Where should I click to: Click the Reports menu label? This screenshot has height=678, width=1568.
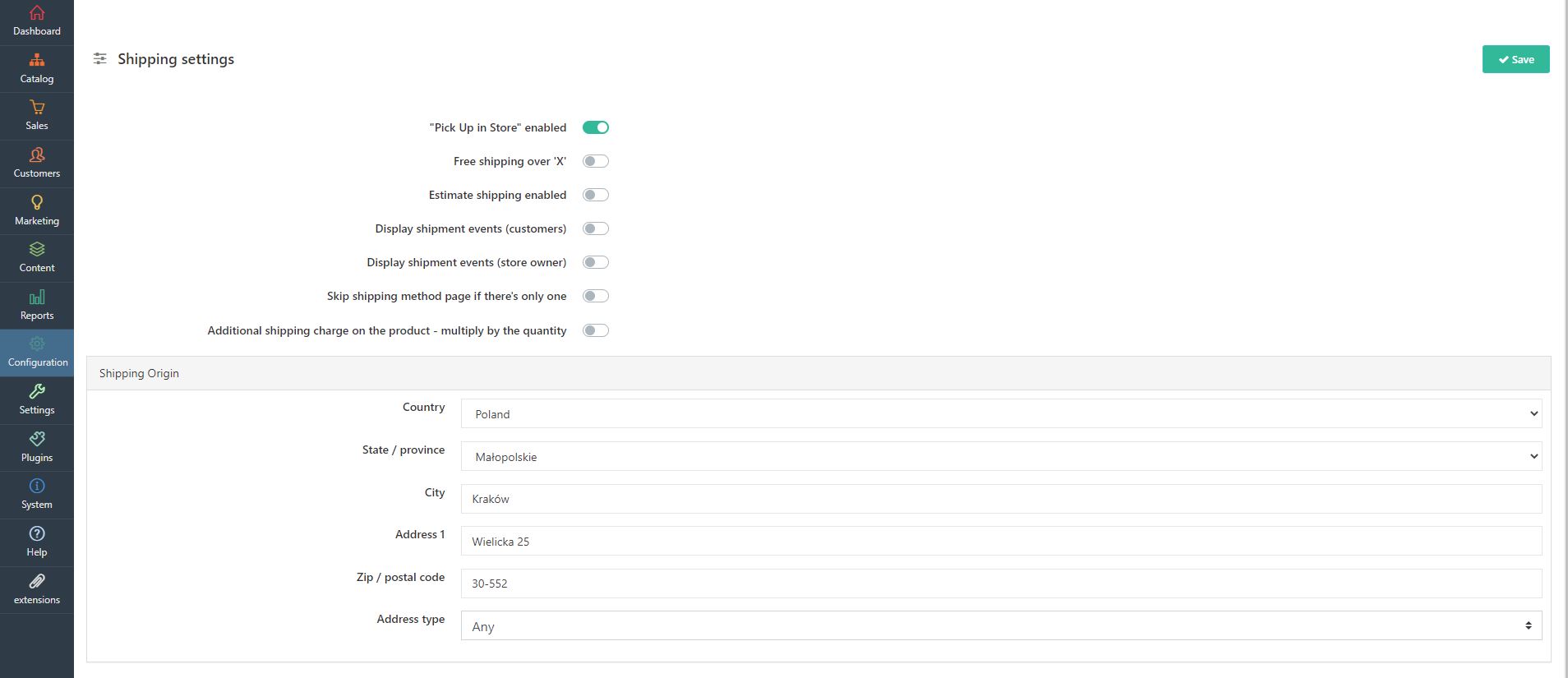[37, 316]
